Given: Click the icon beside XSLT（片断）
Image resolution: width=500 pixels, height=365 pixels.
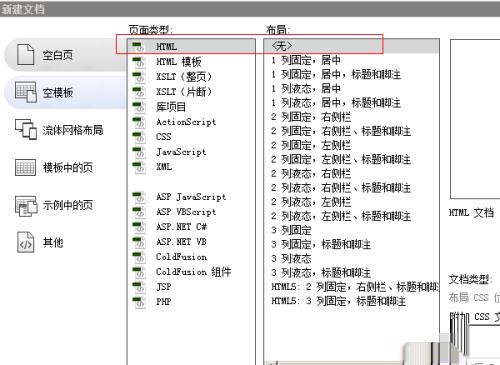Looking at the screenshot, I should coord(139,92).
